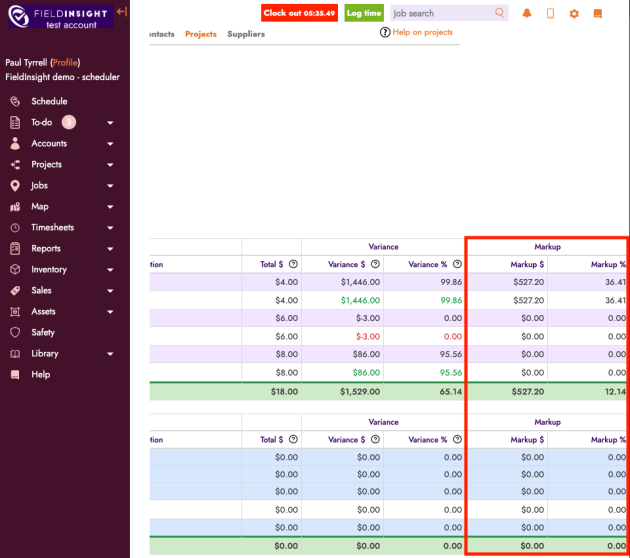Expand the Inventory submenu arrow
Screen dimensions: 630x558
[x=110, y=270]
